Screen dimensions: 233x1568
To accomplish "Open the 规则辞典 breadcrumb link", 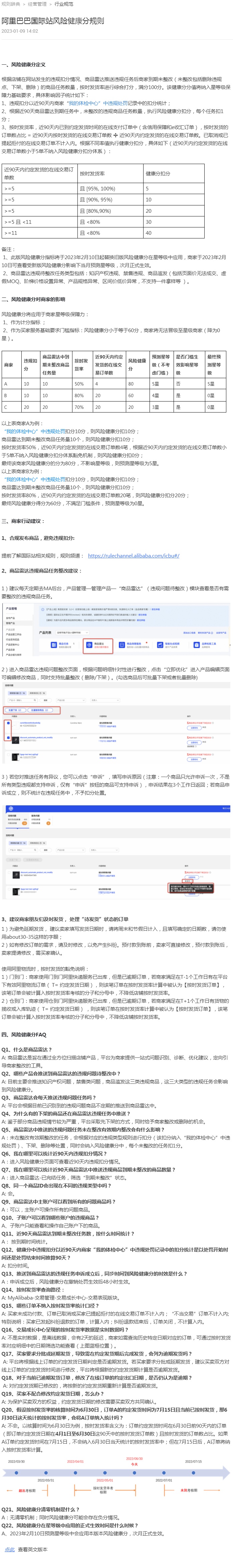I will tap(10, 4).
